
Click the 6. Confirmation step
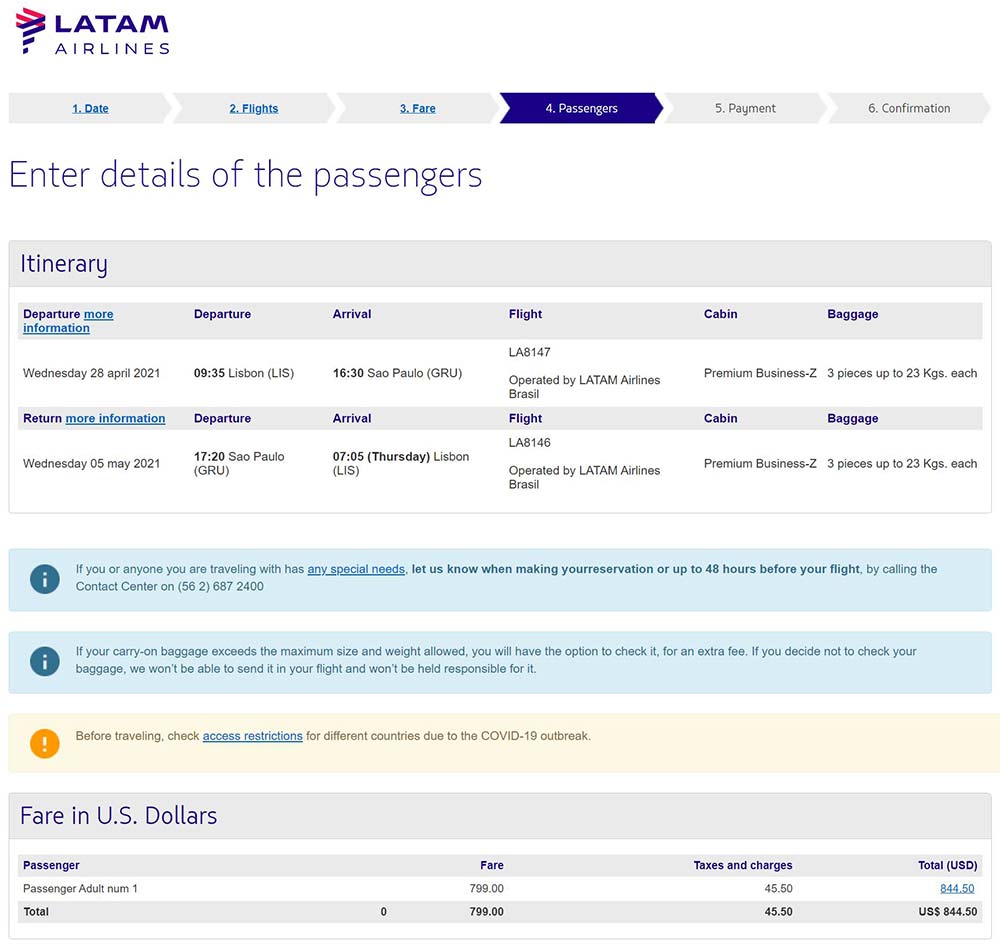[909, 108]
